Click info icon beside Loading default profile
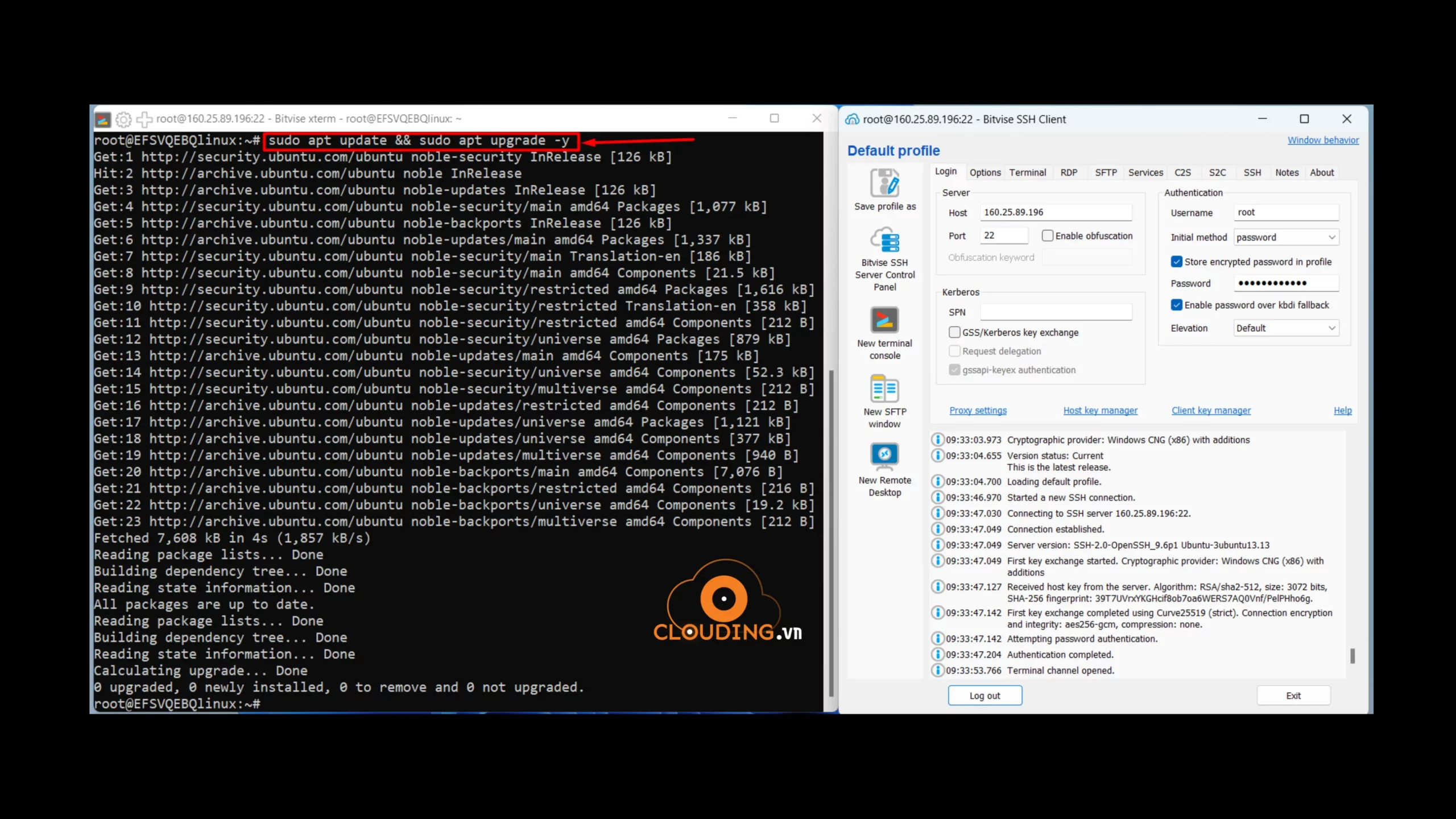The height and width of the screenshot is (819, 1456). click(x=937, y=481)
